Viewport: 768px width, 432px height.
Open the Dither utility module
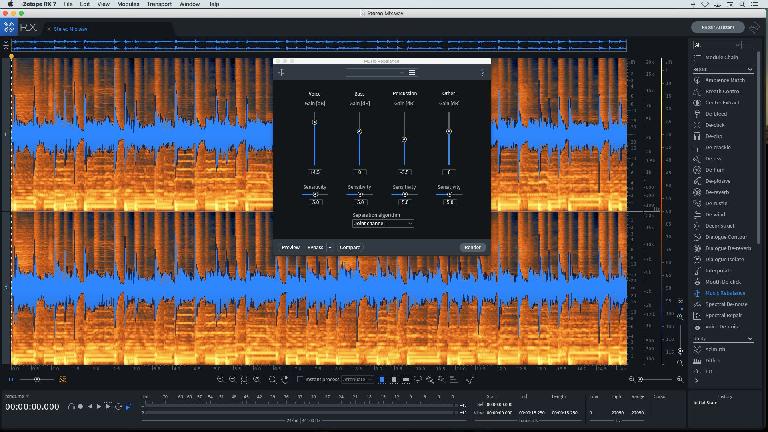tap(706, 360)
